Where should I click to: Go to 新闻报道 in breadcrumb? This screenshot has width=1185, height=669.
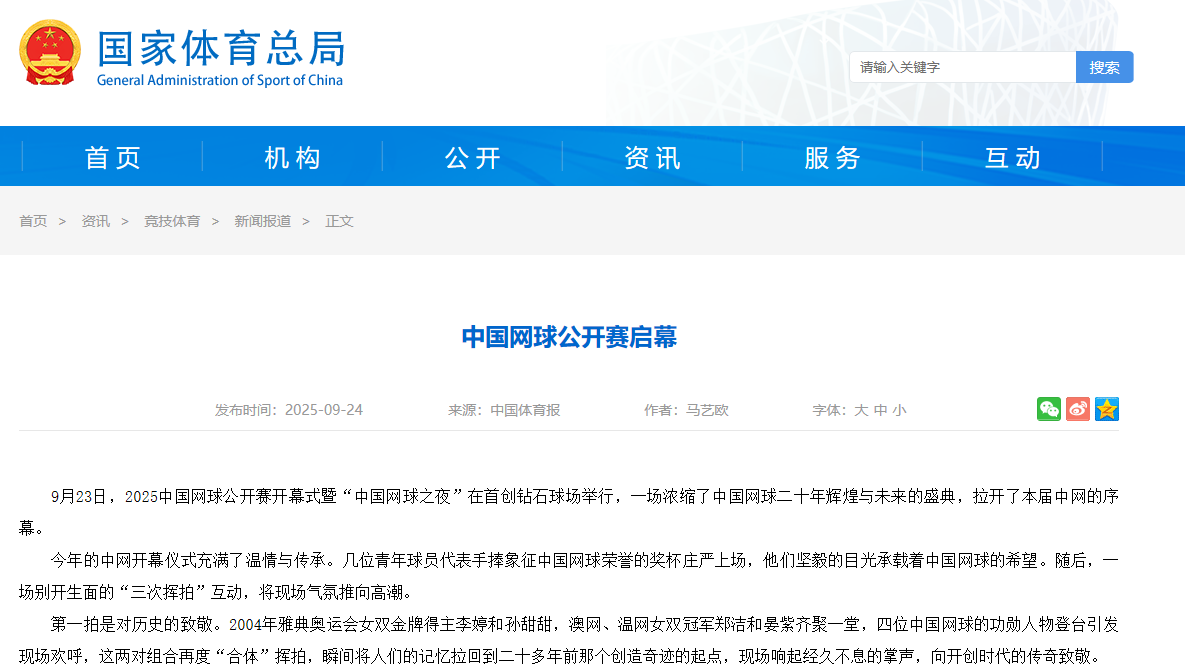[x=263, y=221]
